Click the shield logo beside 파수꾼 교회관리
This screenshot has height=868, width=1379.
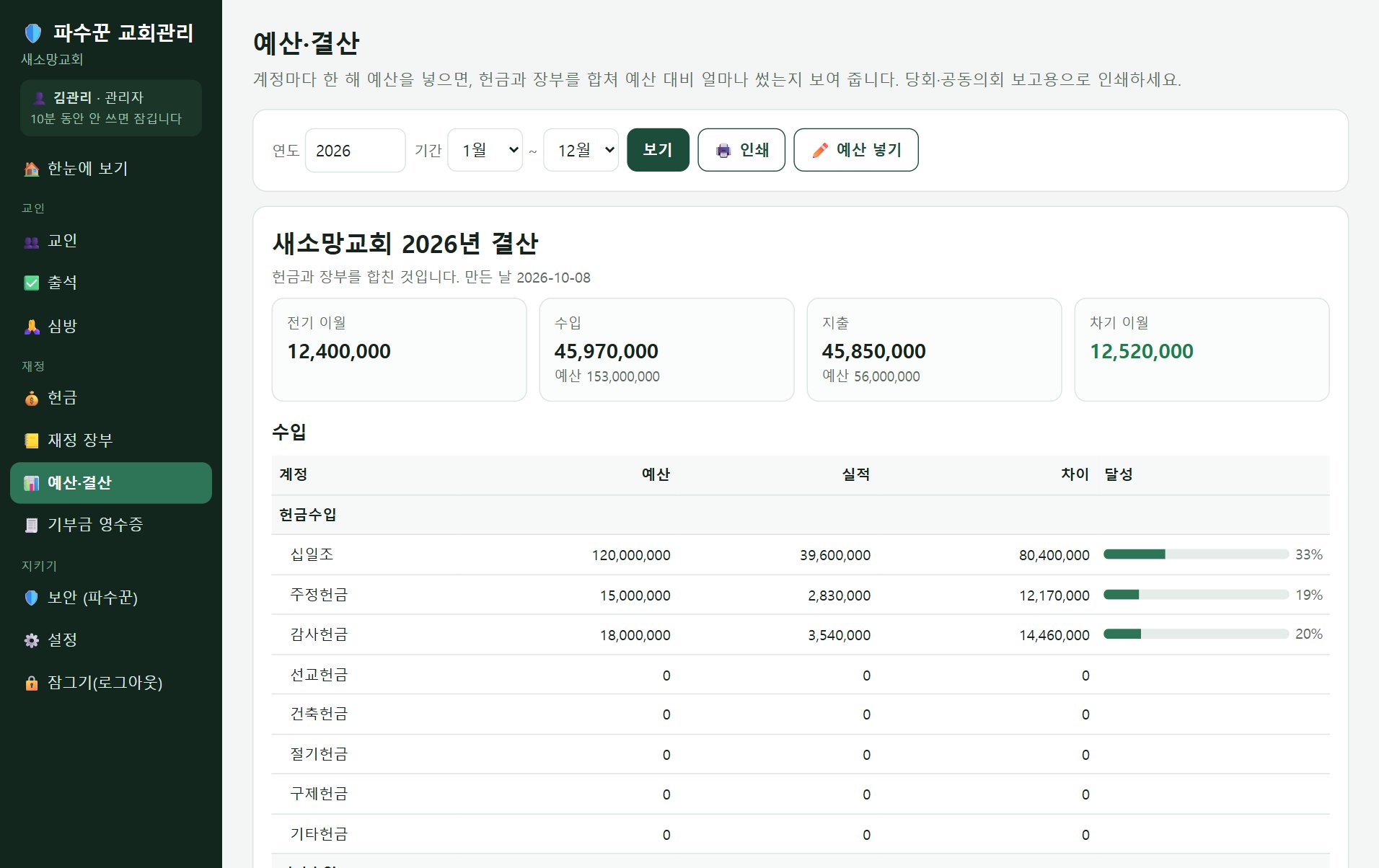pos(33,33)
